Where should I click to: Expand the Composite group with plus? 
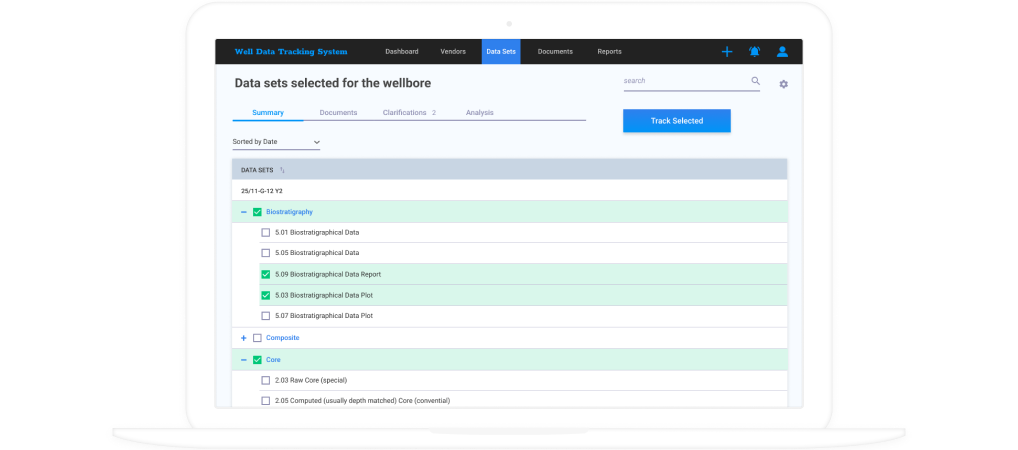pyautogui.click(x=243, y=338)
